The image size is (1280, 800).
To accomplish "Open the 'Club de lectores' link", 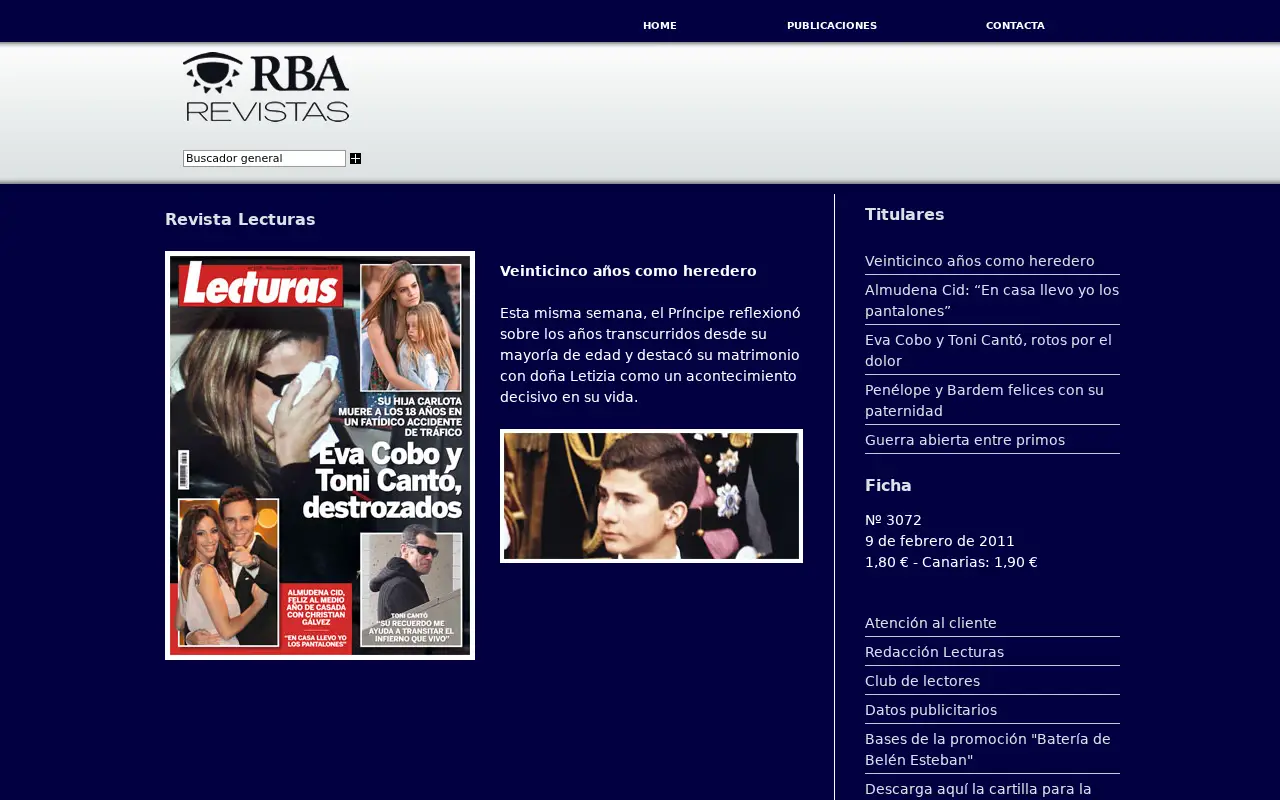I will pos(922,681).
